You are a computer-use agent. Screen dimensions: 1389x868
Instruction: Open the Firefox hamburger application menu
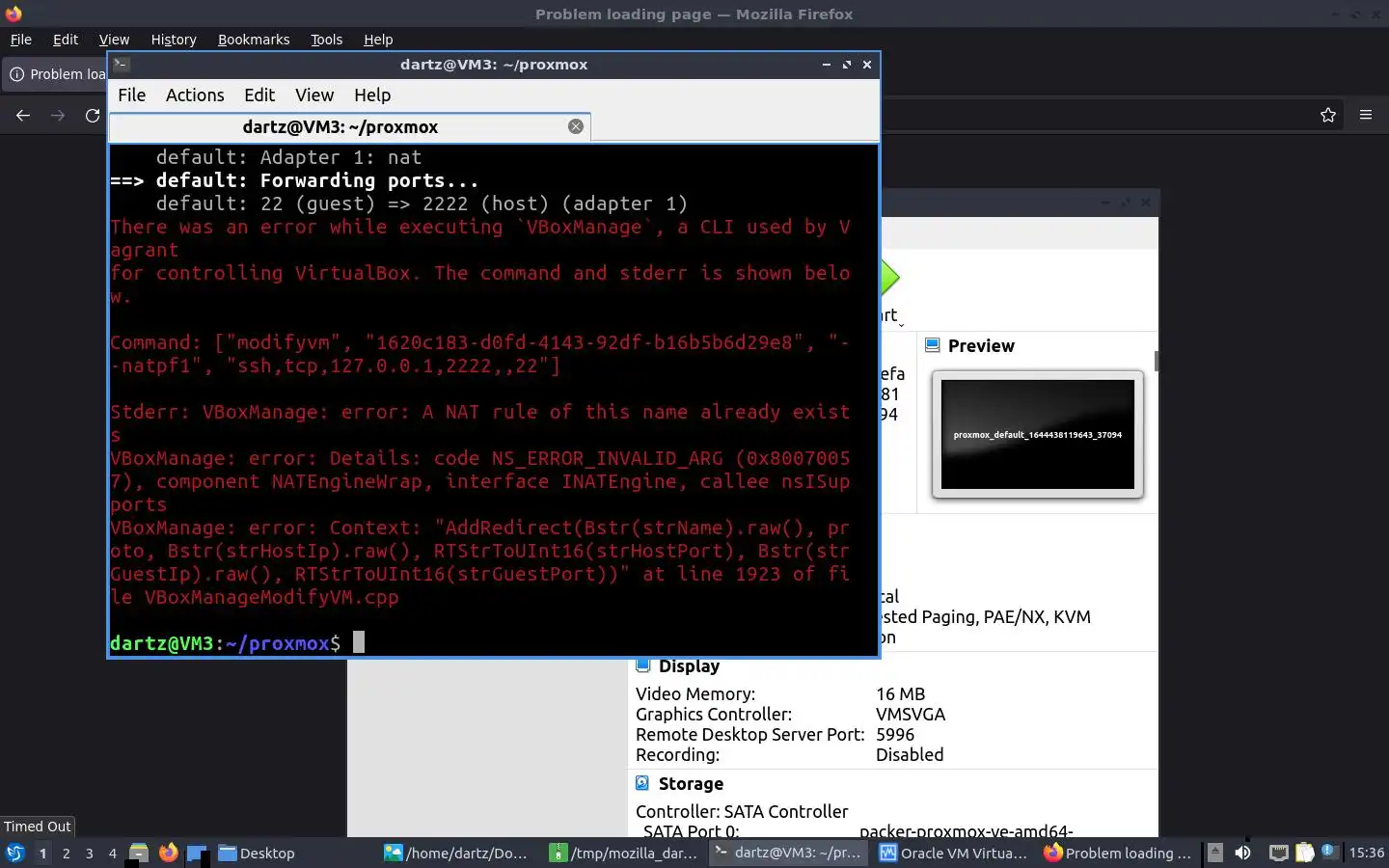(x=1366, y=116)
